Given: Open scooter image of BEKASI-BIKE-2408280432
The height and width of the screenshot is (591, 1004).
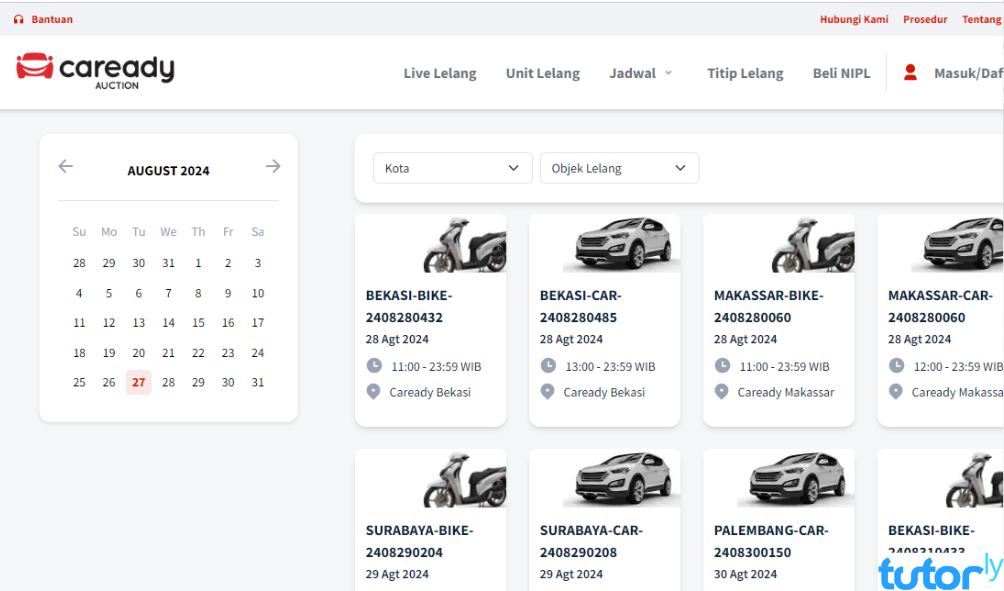Looking at the screenshot, I should (x=464, y=245).
